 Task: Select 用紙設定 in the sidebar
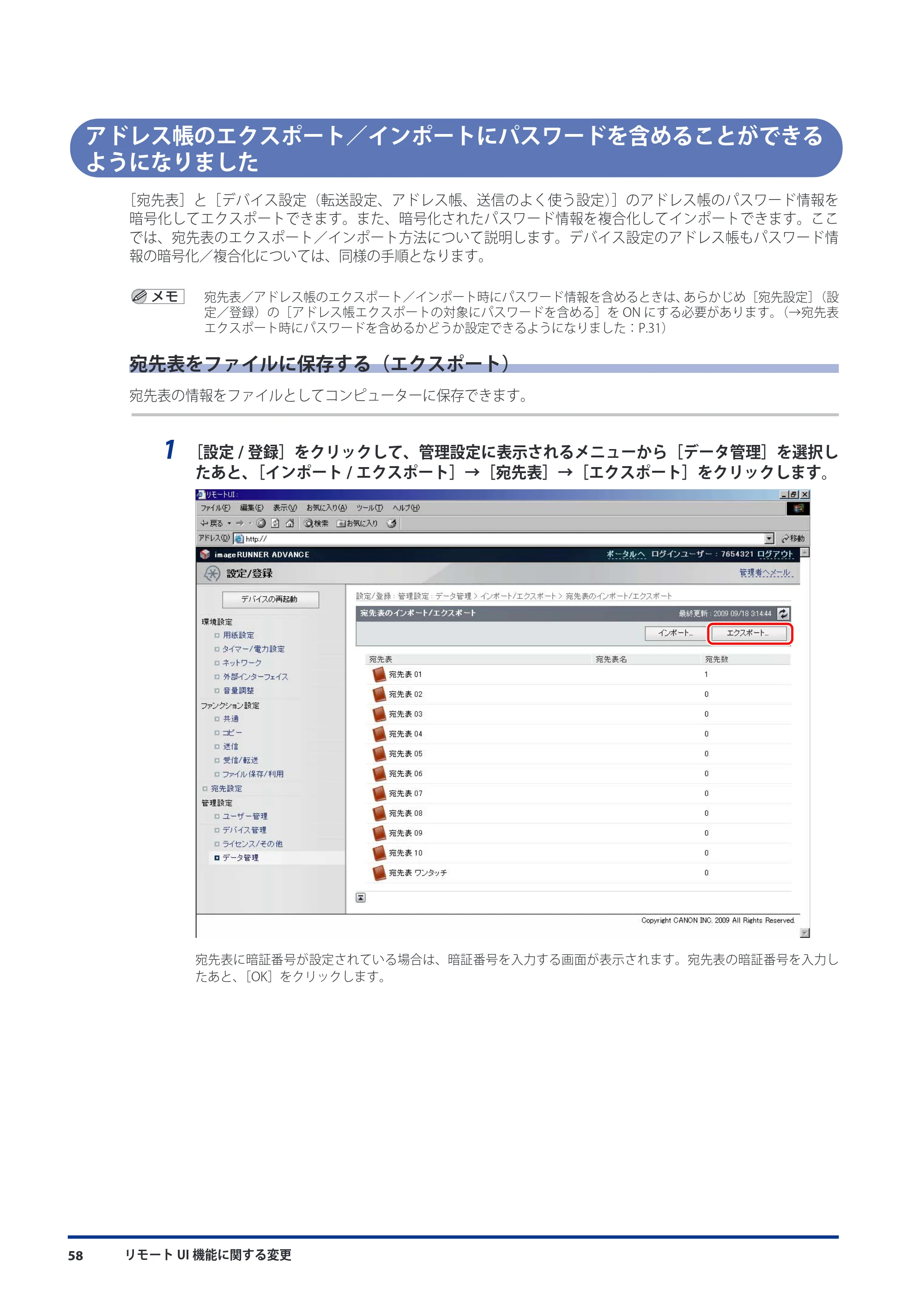point(238,635)
